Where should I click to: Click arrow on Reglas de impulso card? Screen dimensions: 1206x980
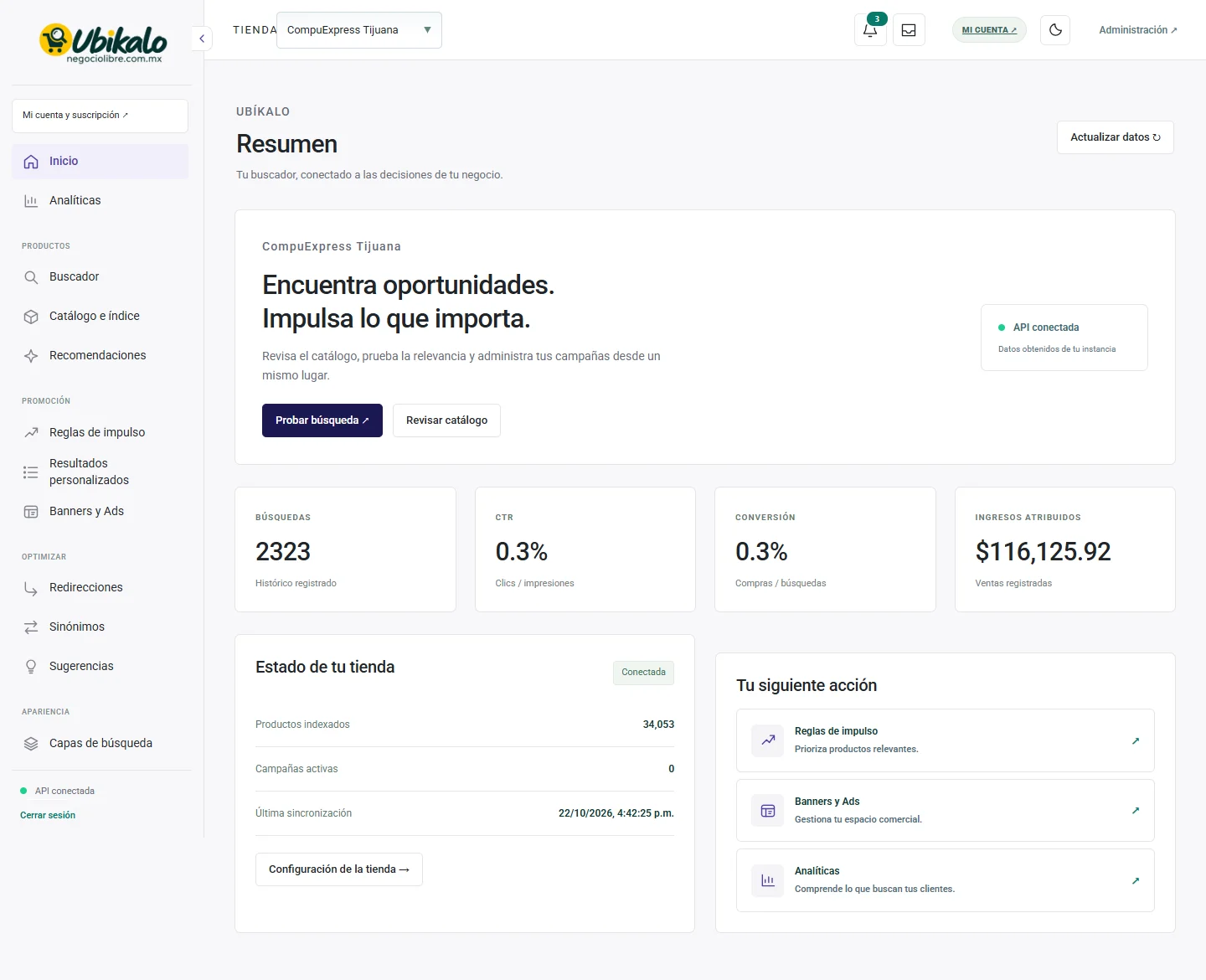(x=1136, y=740)
